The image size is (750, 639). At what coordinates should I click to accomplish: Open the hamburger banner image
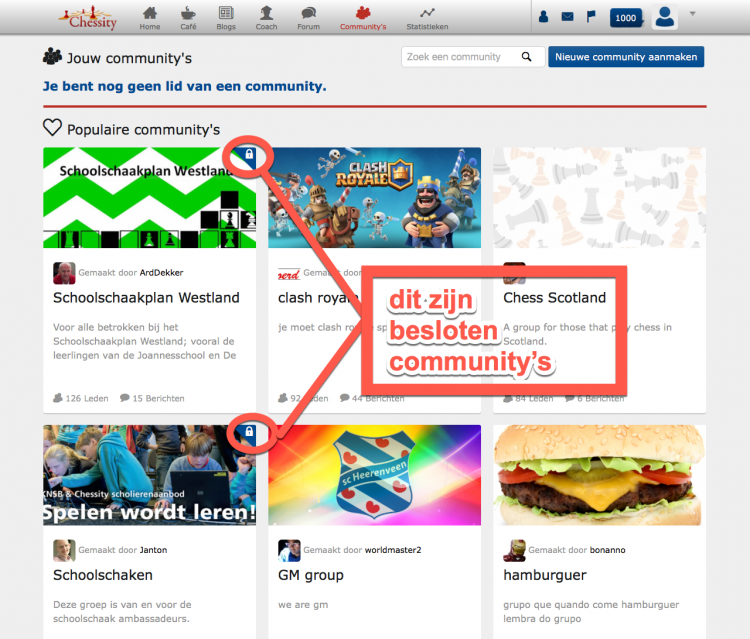pos(599,475)
